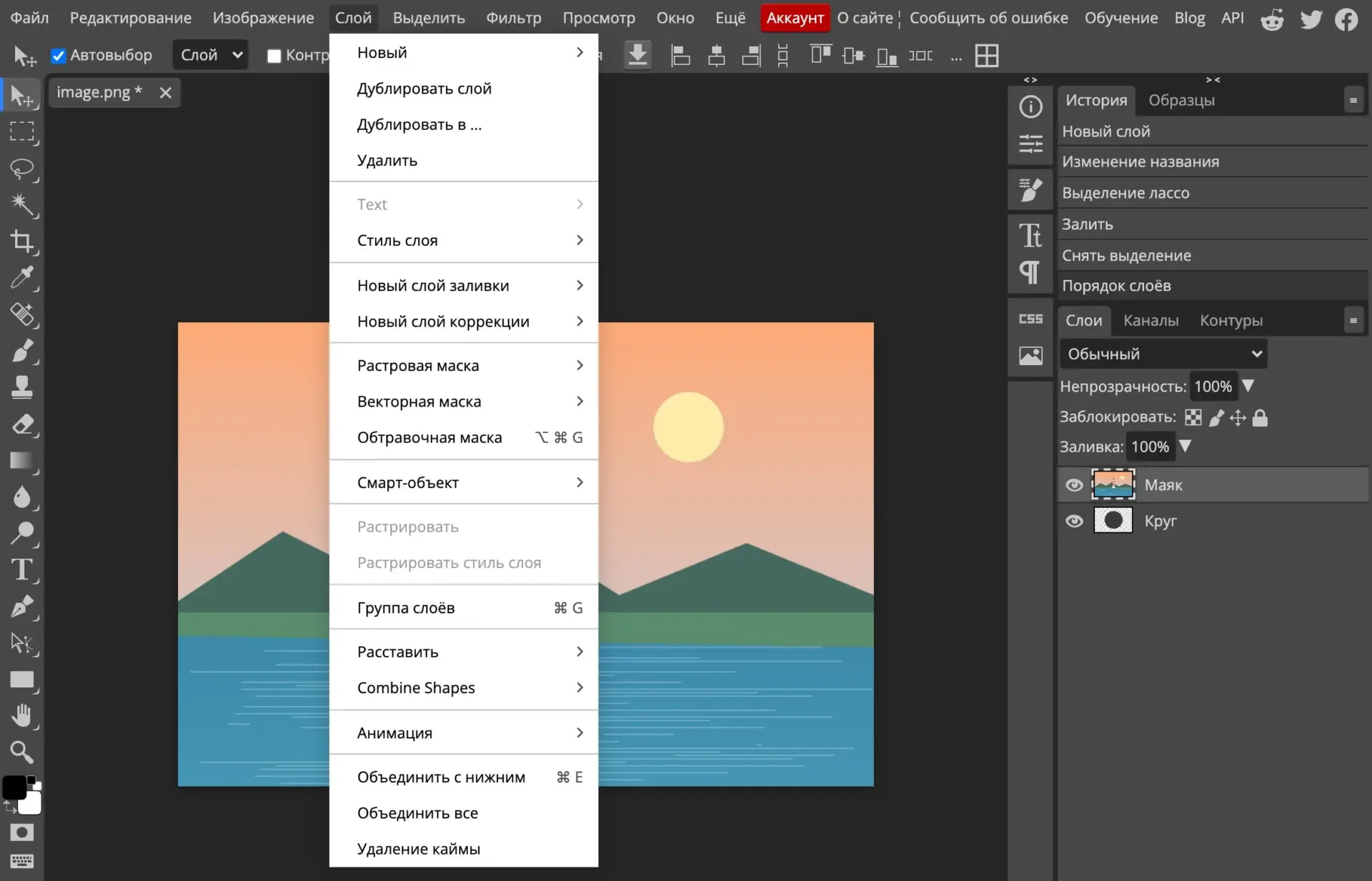Select the Pen tool
This screenshot has height=881, width=1372.
22,607
